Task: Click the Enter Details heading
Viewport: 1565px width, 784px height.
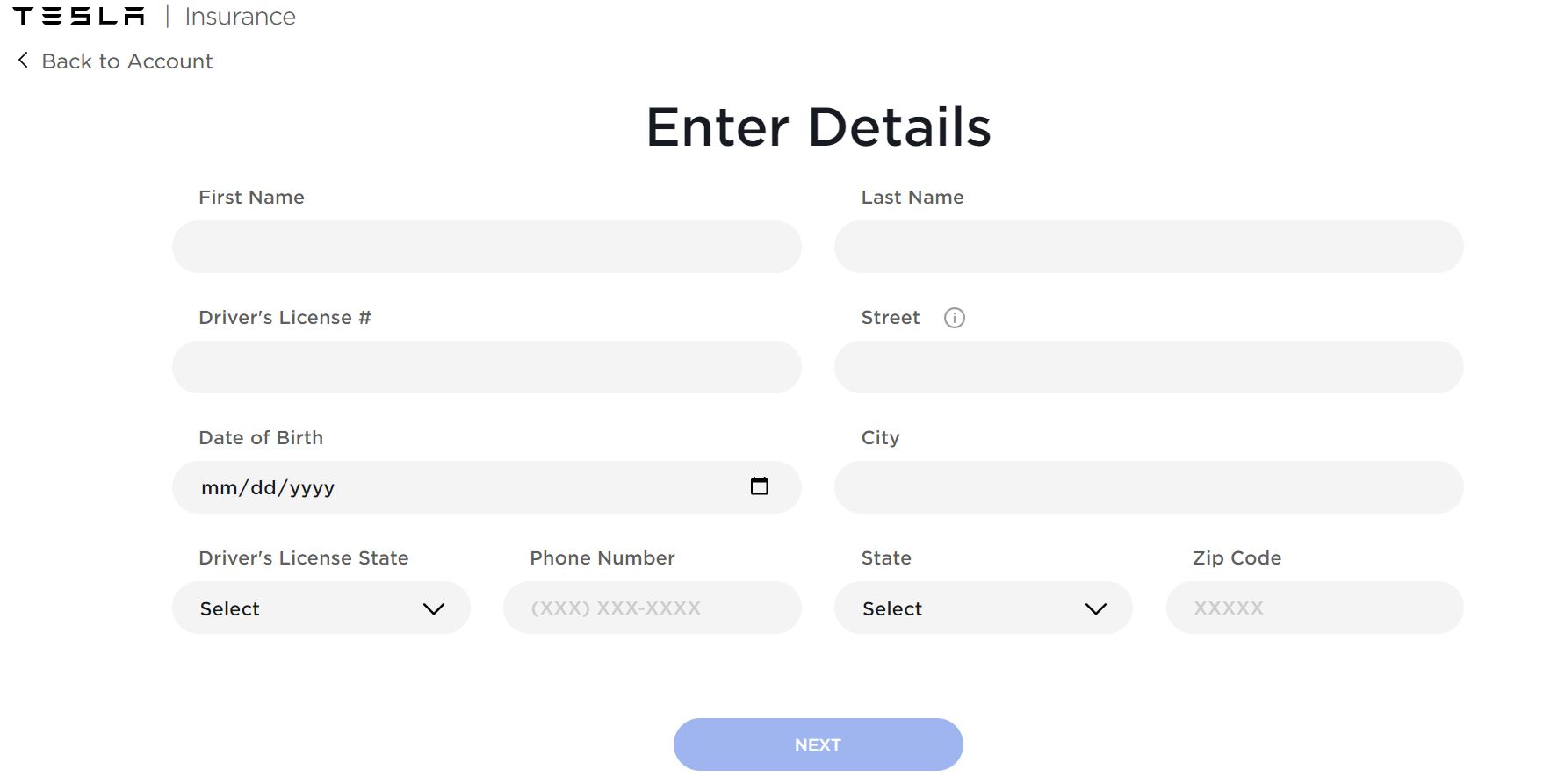Action: tap(819, 127)
